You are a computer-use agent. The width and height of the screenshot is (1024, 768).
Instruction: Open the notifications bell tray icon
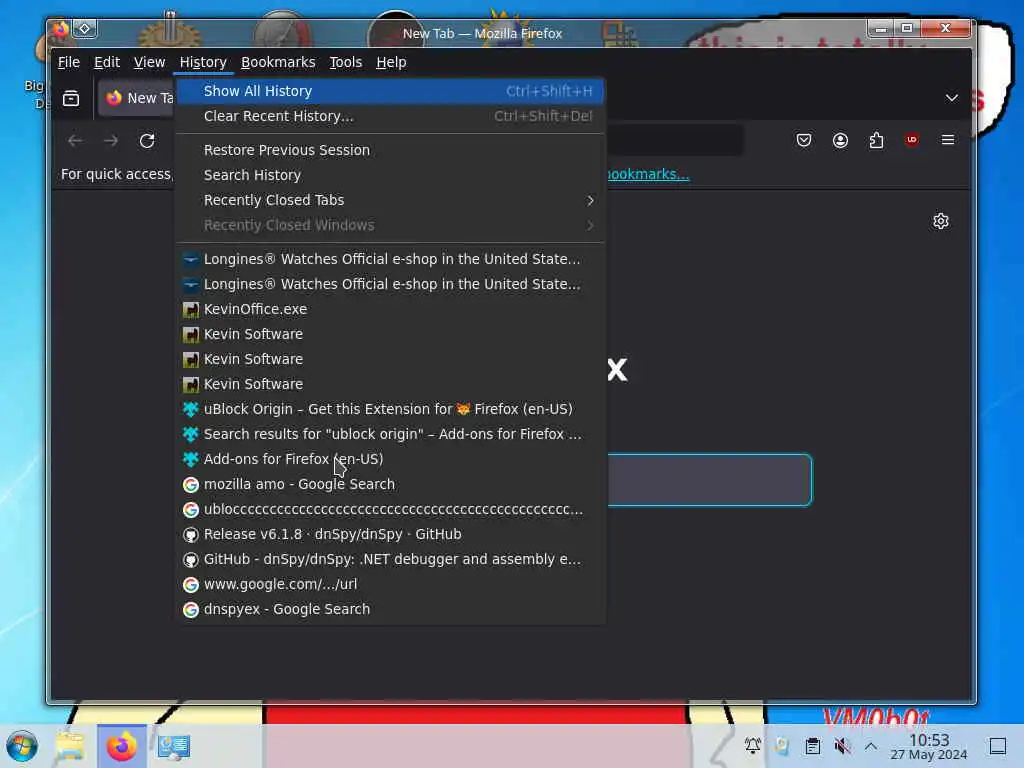pyautogui.click(x=752, y=746)
